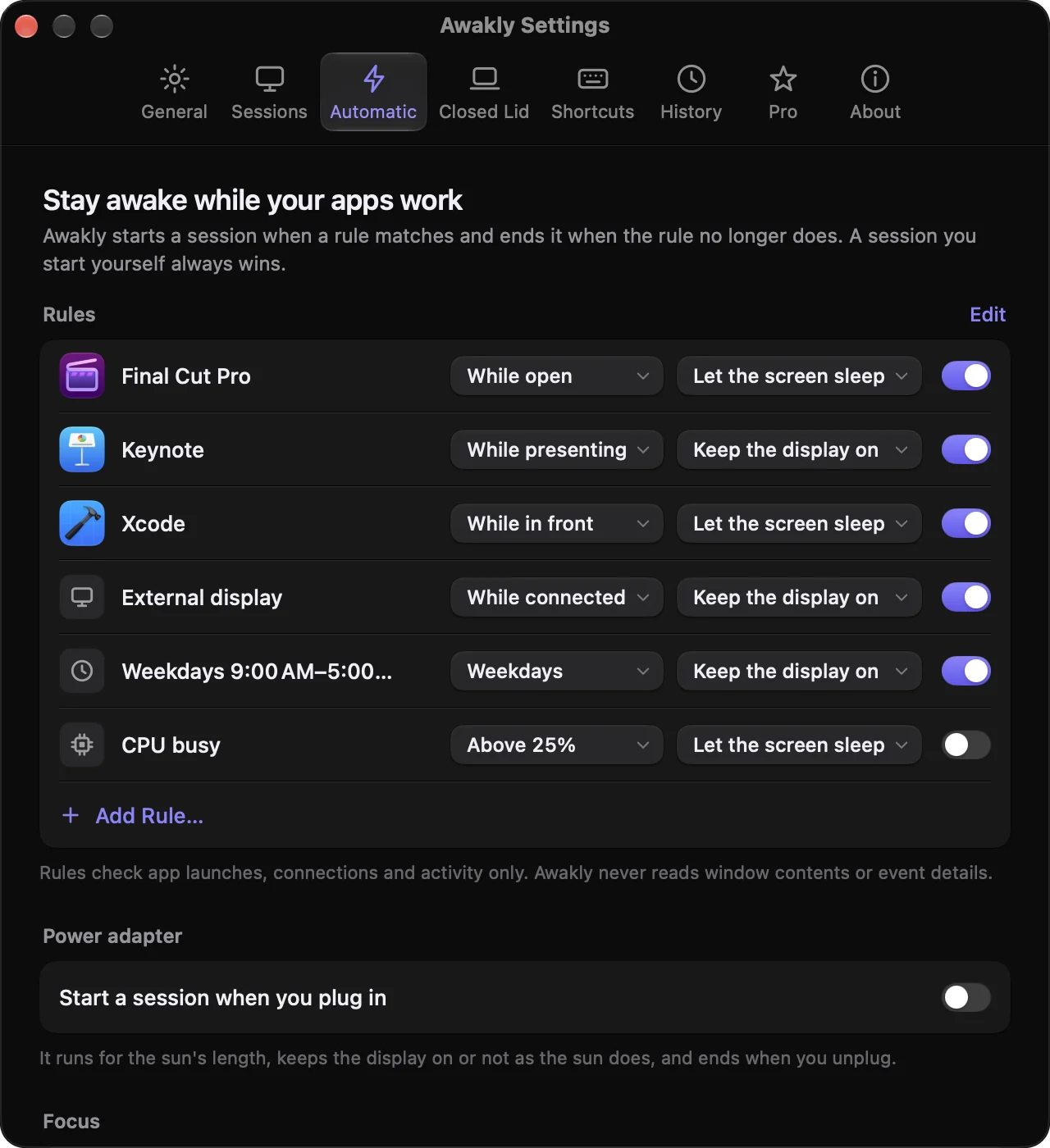Open the While presenting dropdown

(x=556, y=449)
